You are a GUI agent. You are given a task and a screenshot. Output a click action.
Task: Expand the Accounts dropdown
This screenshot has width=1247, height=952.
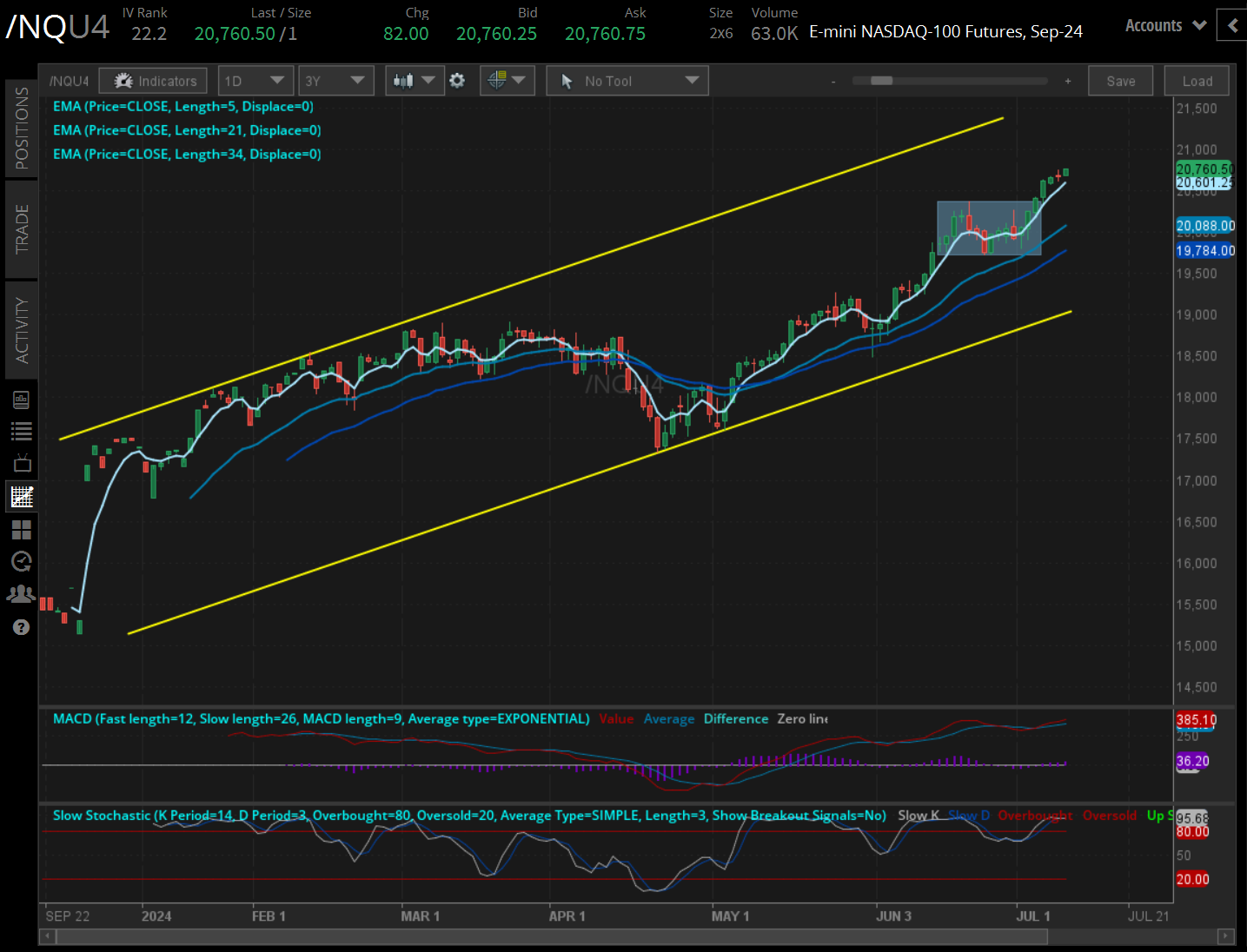click(x=1165, y=25)
